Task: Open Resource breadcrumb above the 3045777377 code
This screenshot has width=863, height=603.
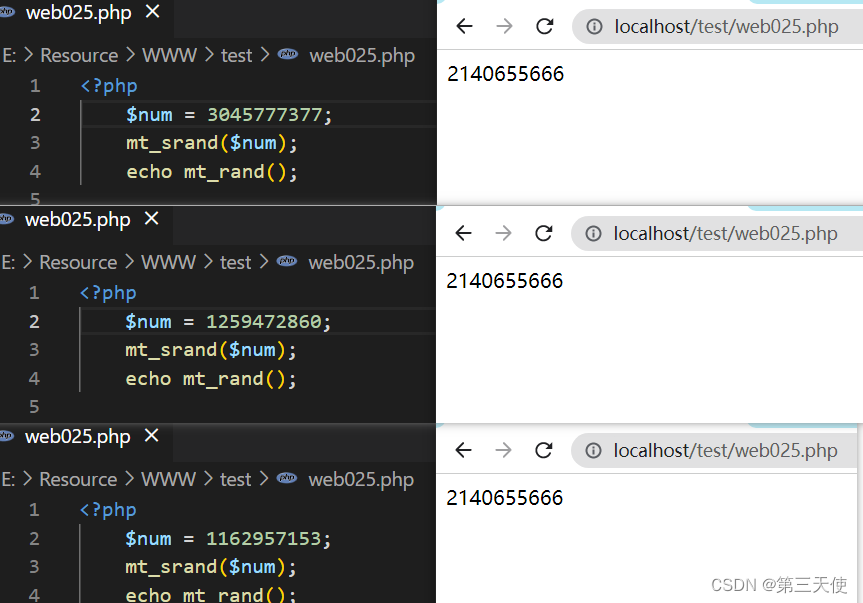Action: point(79,55)
